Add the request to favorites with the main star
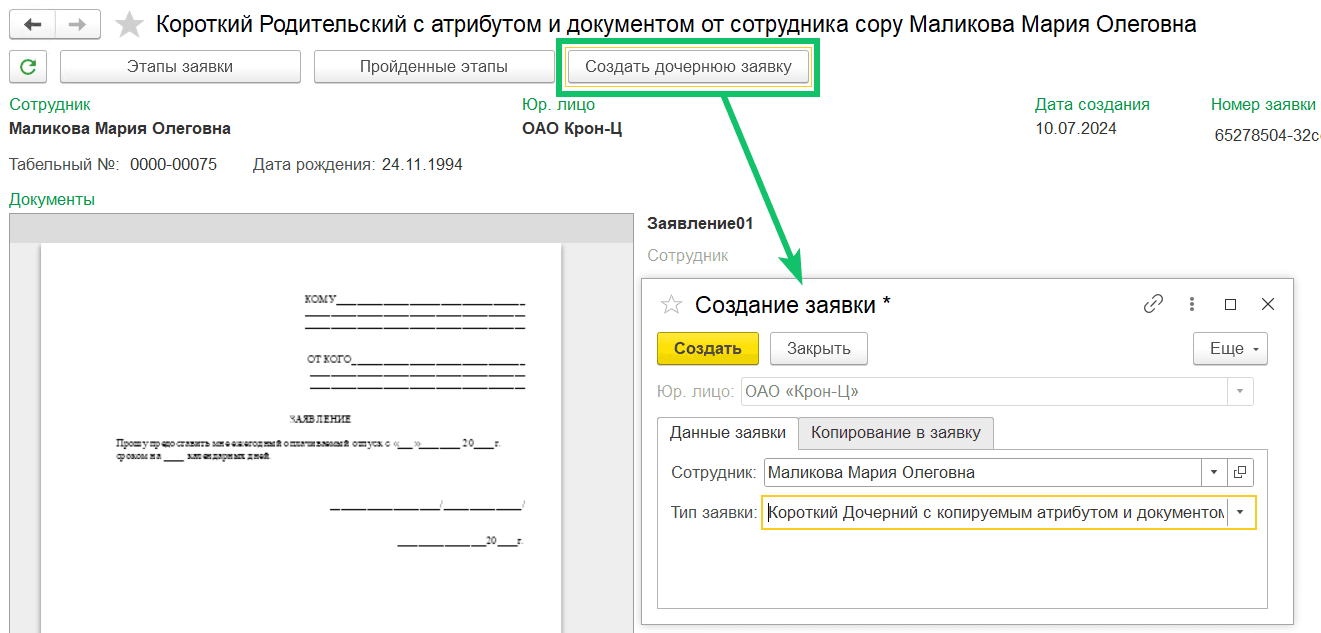 (130, 25)
